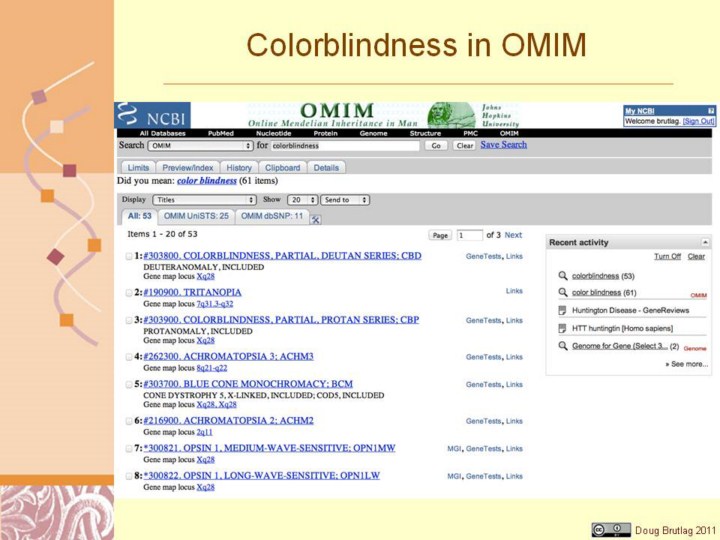
Task: Open the Search database dropdown set to OMIM
Action: coord(200,146)
